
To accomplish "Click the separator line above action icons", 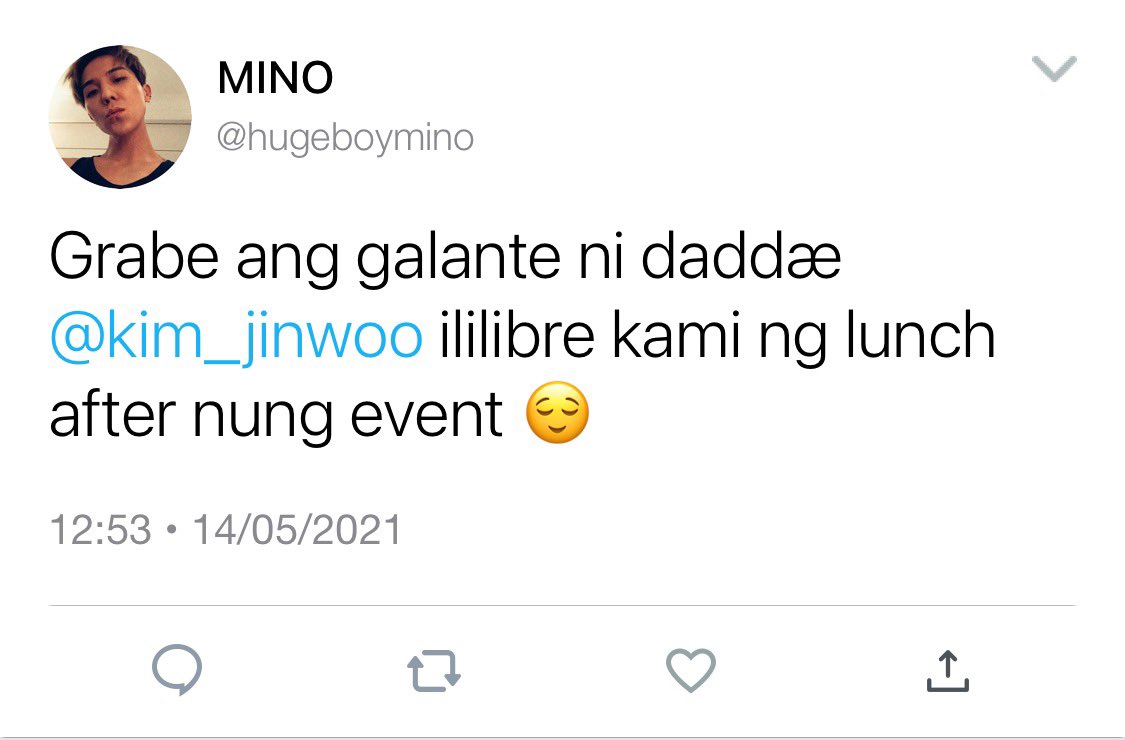I will click(562, 606).
